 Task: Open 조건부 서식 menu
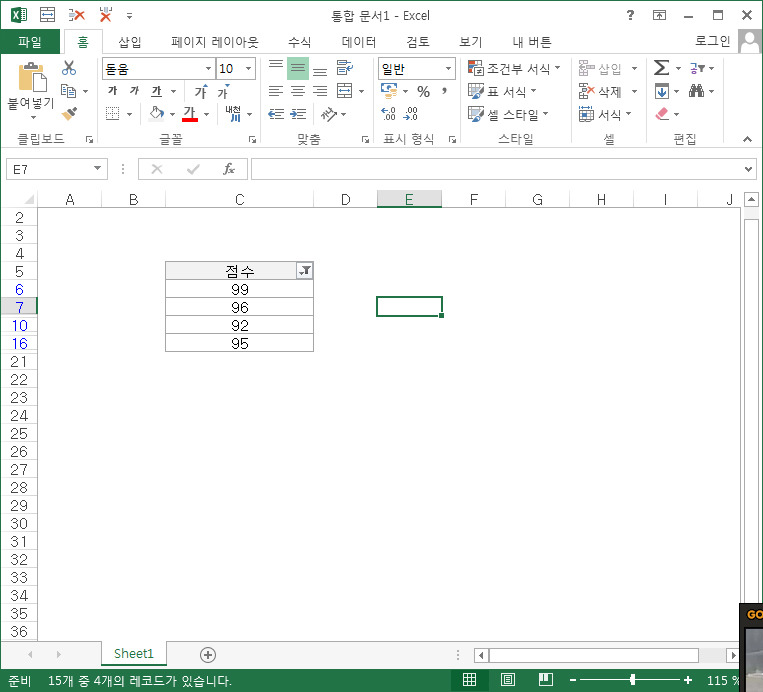point(514,68)
